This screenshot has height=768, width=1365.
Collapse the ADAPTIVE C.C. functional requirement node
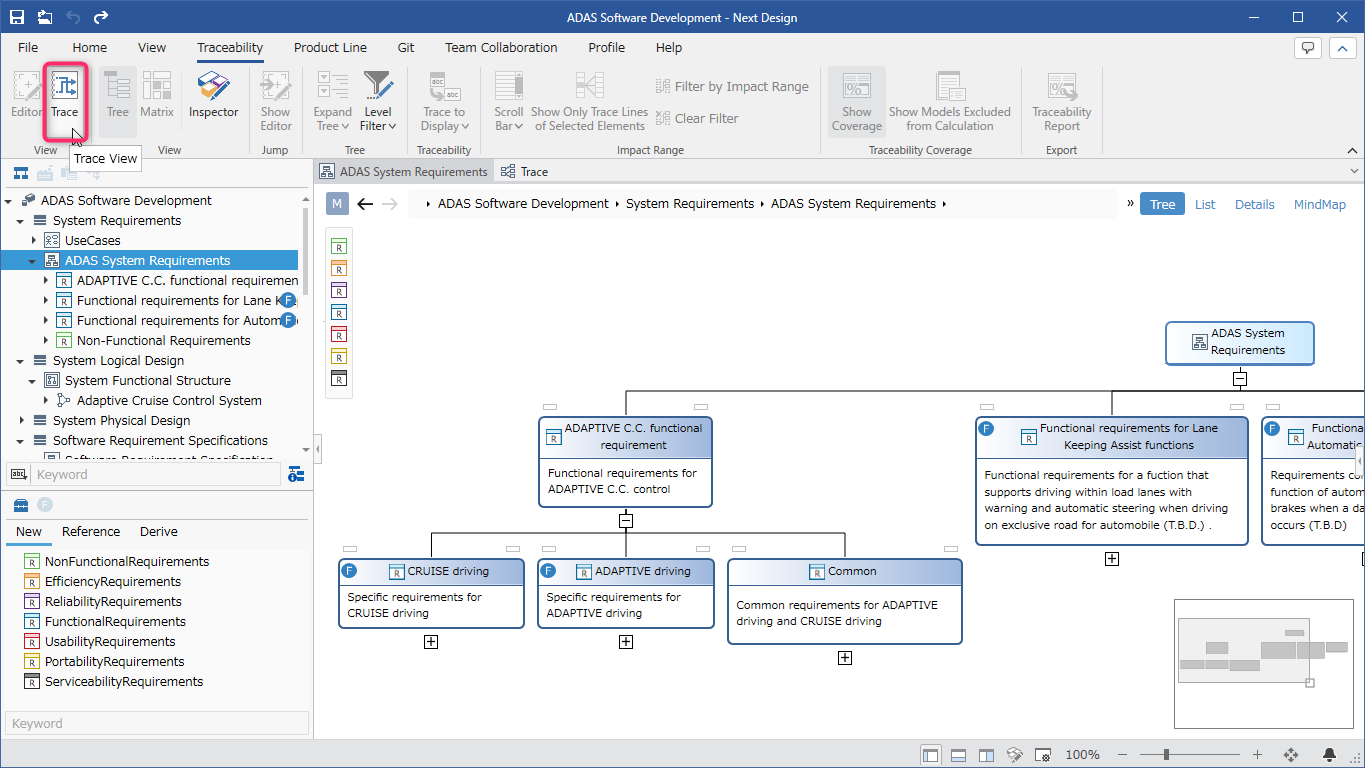pos(626,520)
